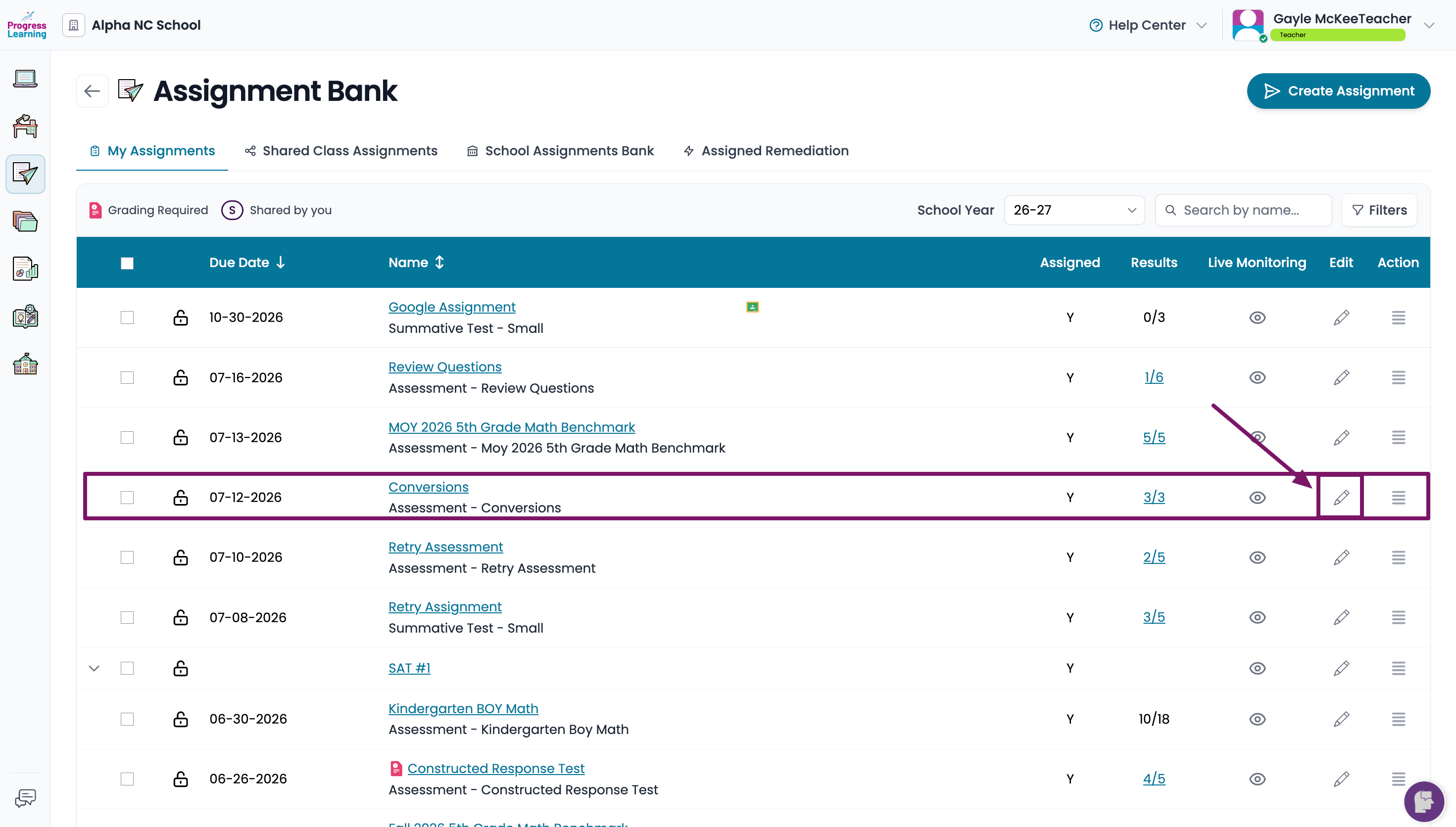Viewport: 1456px width, 827px height.
Task: Expand the Help Center dropdown
Action: pyautogui.click(x=1148, y=25)
